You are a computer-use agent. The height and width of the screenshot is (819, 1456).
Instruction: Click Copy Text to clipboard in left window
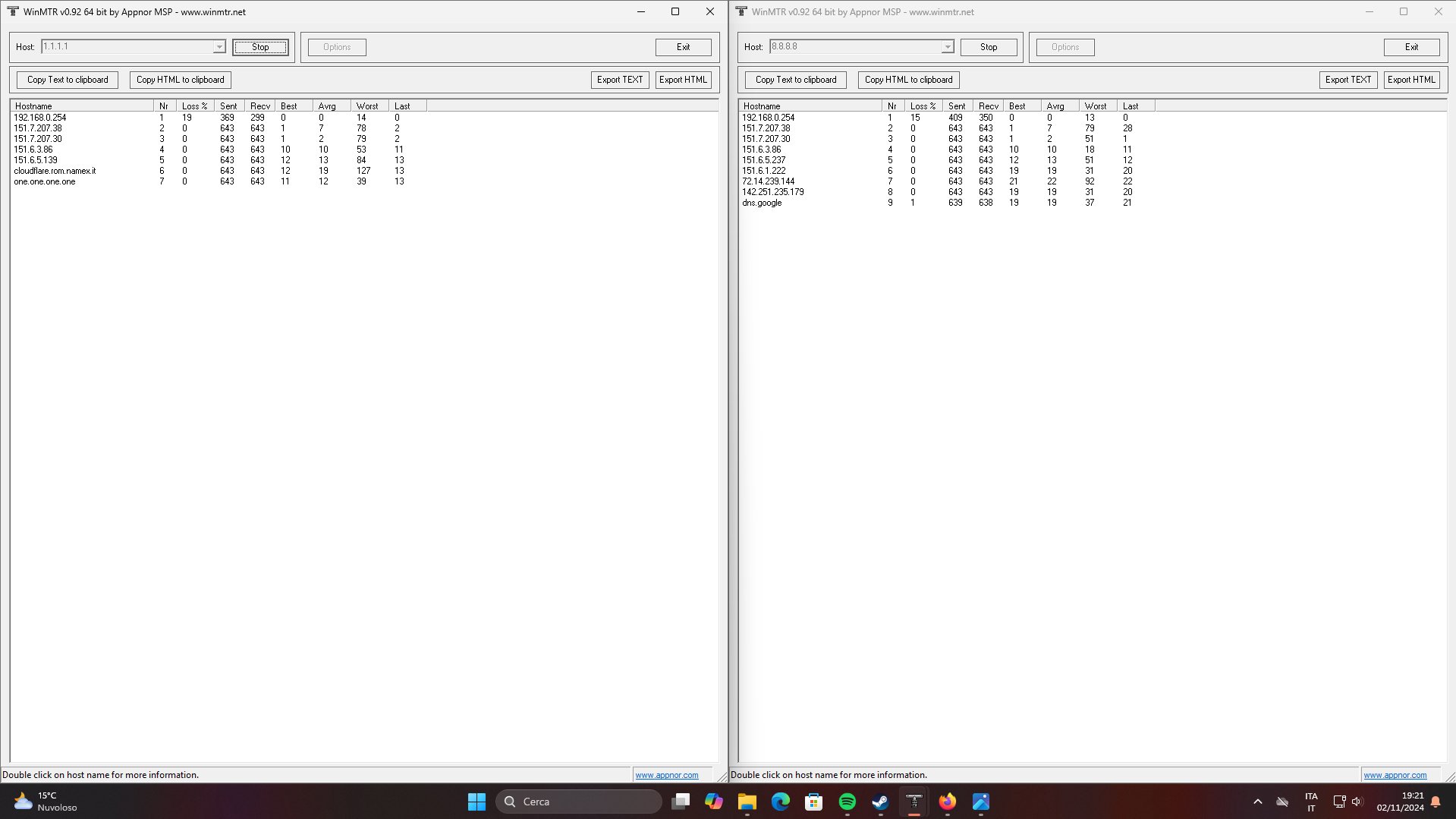68,80
